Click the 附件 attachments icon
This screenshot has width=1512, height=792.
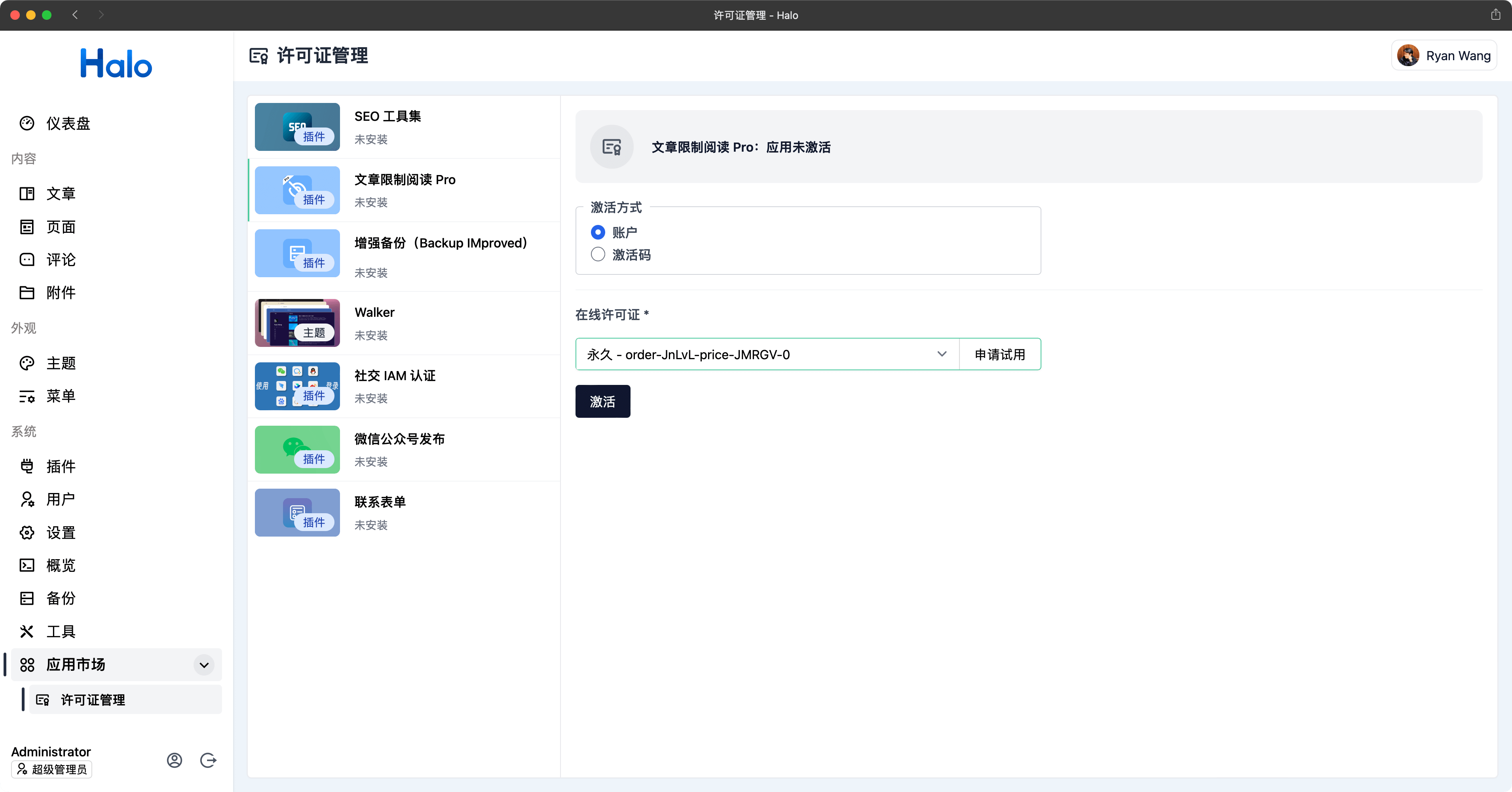pyautogui.click(x=27, y=292)
